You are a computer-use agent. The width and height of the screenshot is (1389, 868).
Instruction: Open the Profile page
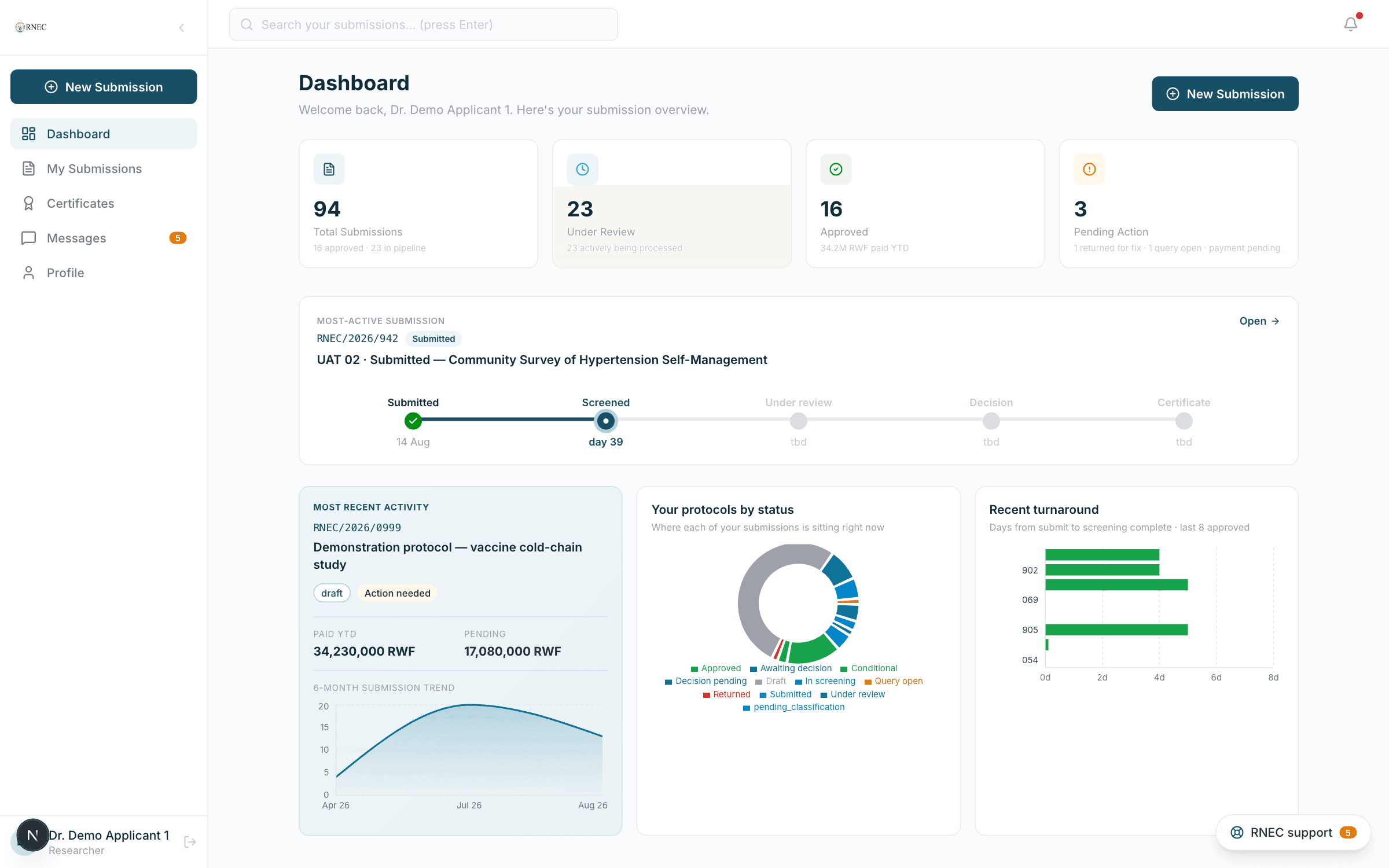point(104,273)
